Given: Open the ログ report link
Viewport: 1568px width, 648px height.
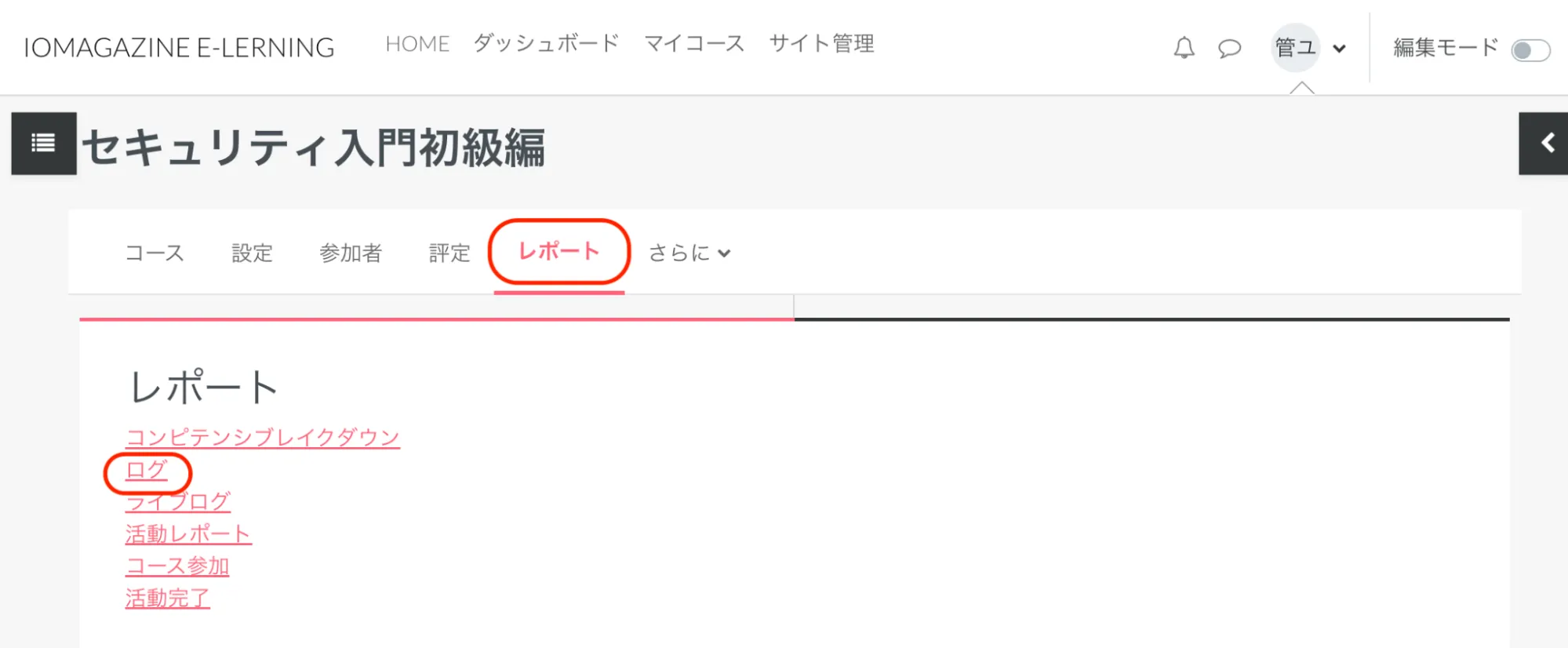Looking at the screenshot, I should pyautogui.click(x=147, y=470).
